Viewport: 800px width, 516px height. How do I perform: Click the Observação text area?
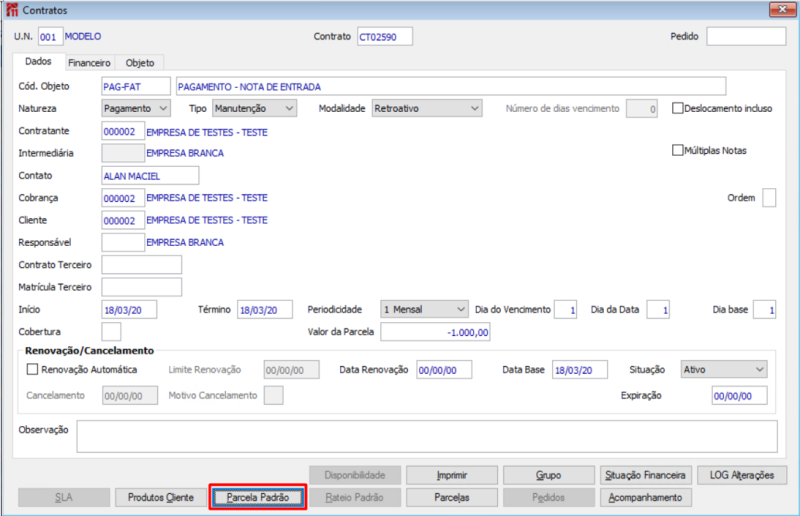427,436
